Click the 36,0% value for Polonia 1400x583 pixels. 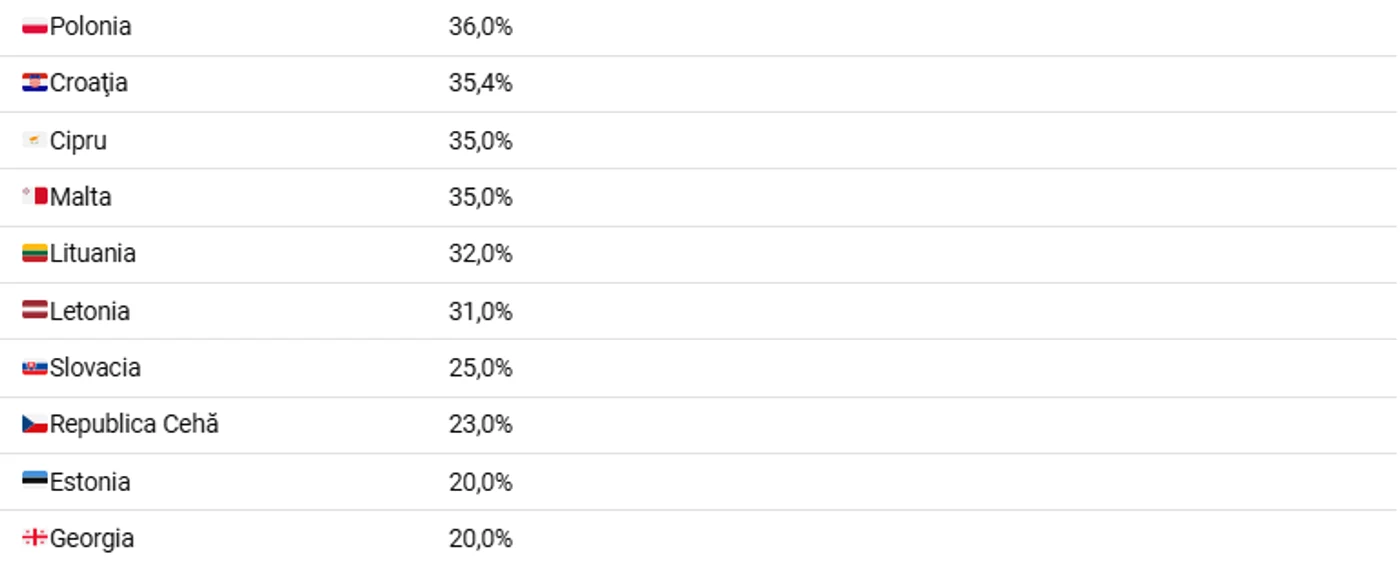tap(481, 27)
